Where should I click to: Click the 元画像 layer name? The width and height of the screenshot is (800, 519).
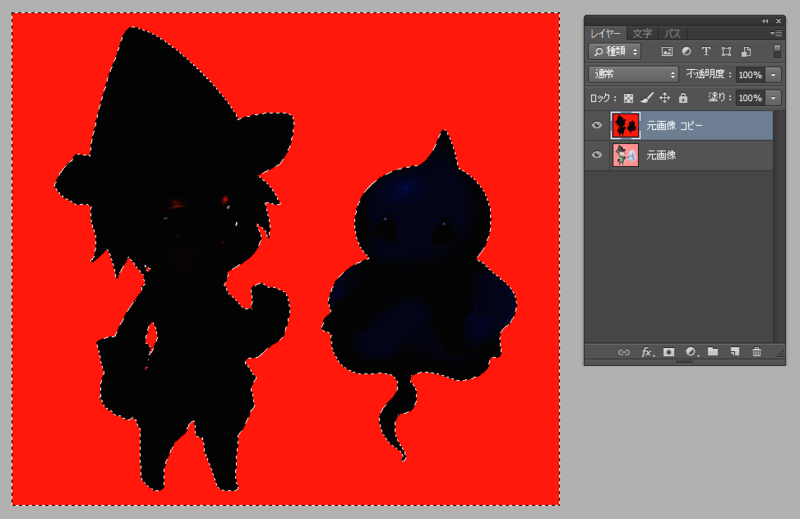coord(661,155)
